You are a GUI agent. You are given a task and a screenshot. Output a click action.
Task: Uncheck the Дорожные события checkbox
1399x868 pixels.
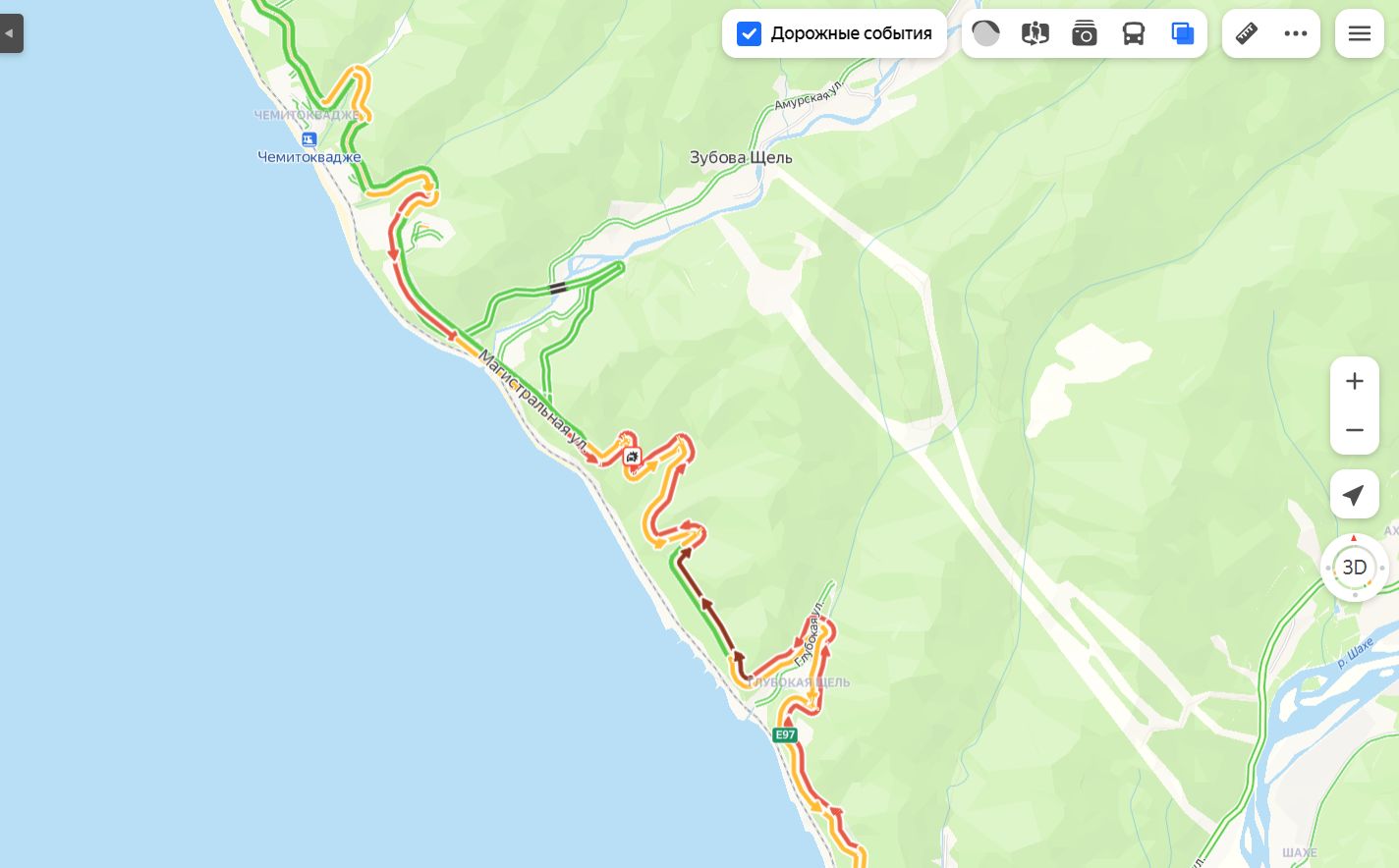[x=749, y=33]
